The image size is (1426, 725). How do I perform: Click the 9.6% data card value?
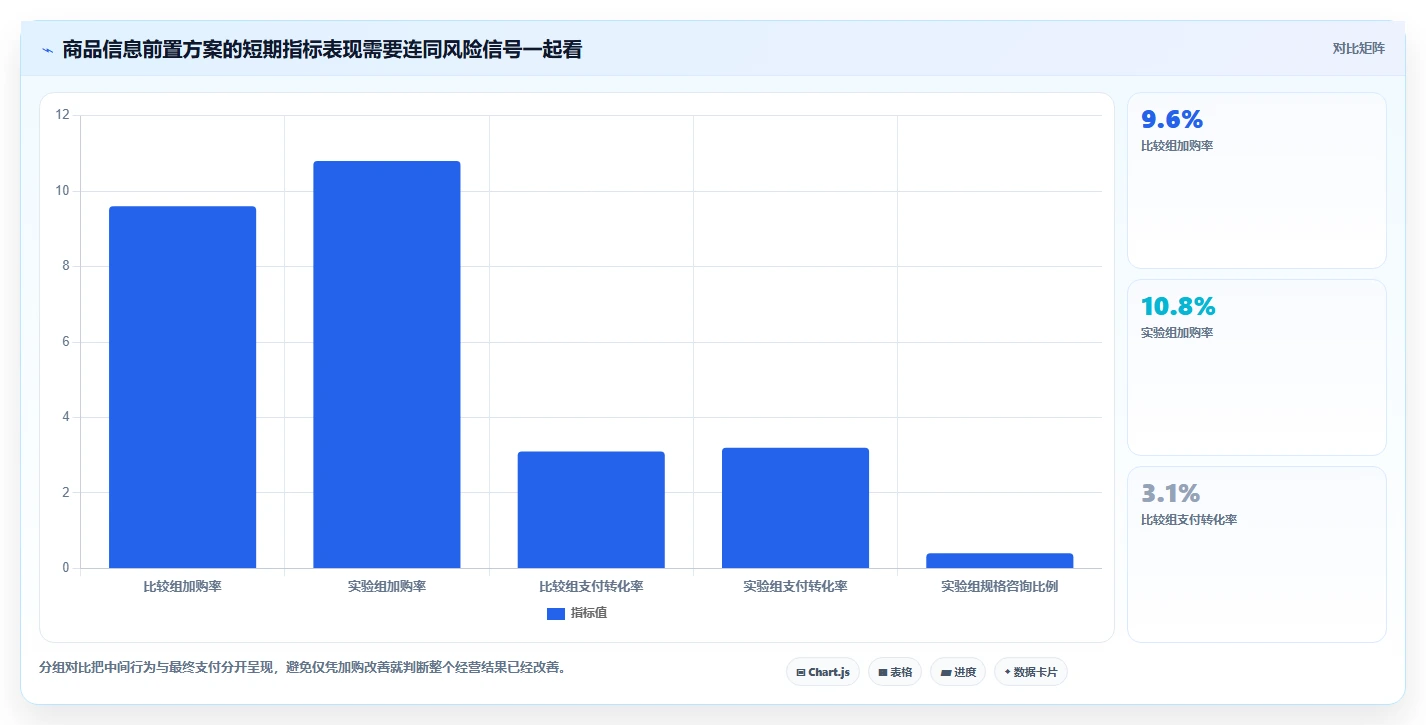[1172, 120]
